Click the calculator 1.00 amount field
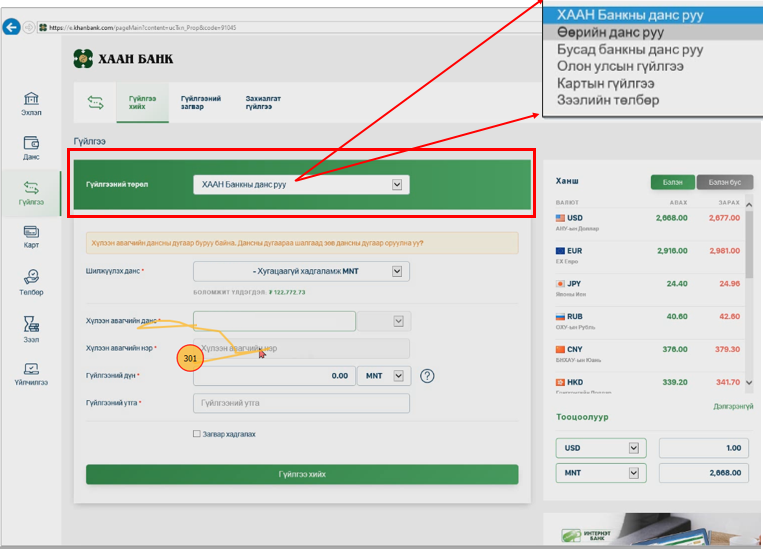763x551 pixels. click(704, 448)
